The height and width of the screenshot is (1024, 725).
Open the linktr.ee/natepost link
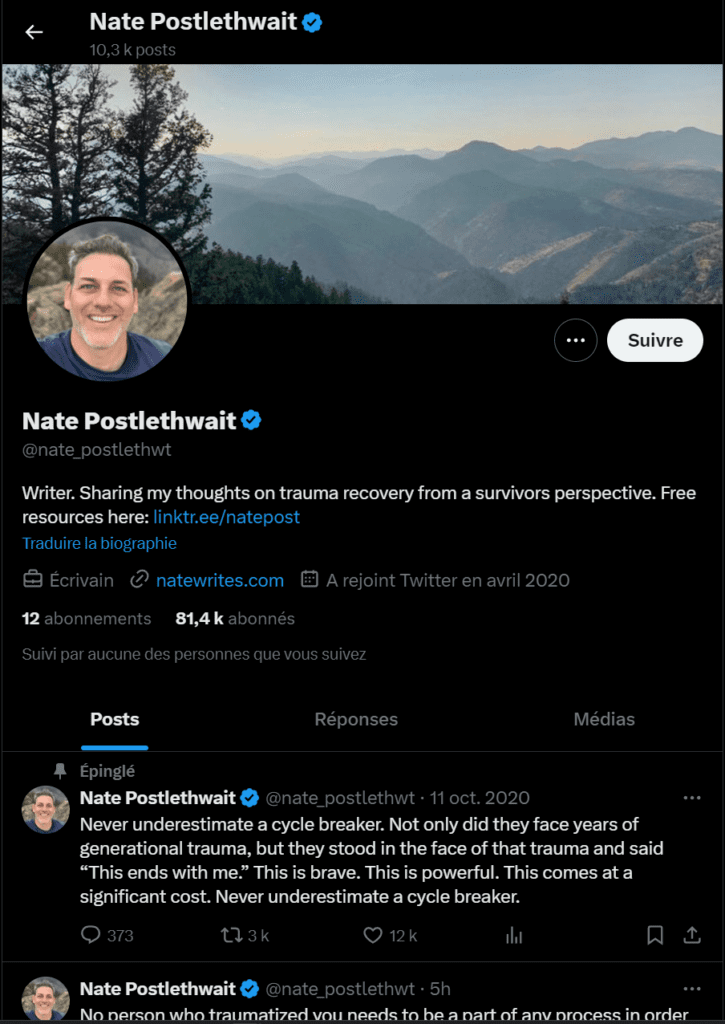226,517
